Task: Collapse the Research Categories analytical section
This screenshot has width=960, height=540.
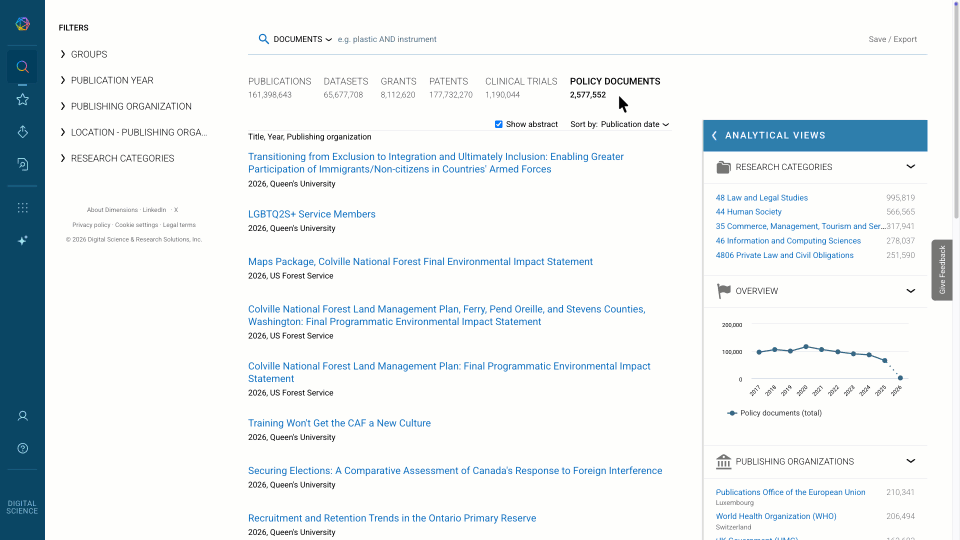Action: click(x=910, y=167)
